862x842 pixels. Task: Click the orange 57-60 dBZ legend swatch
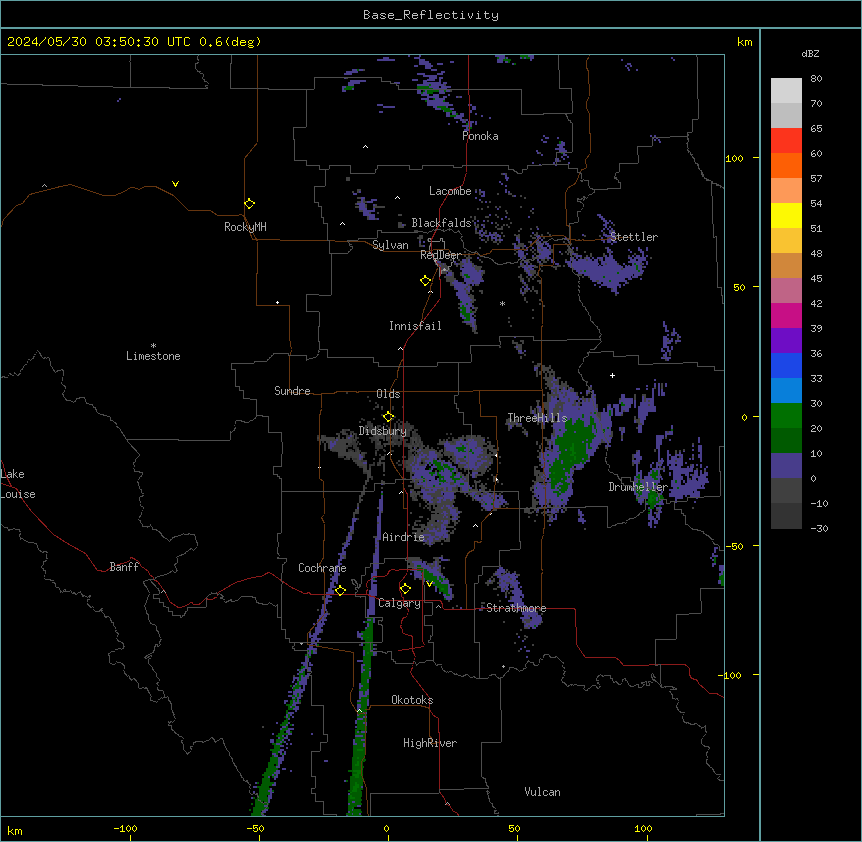[x=786, y=165]
